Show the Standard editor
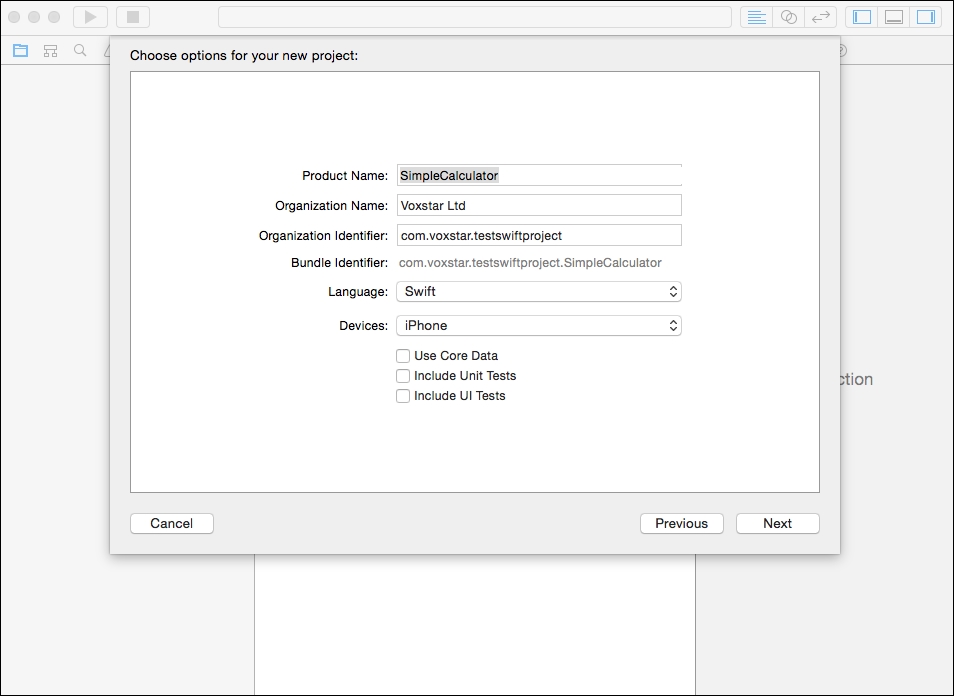Image resolution: width=954 pixels, height=696 pixels. [756, 17]
